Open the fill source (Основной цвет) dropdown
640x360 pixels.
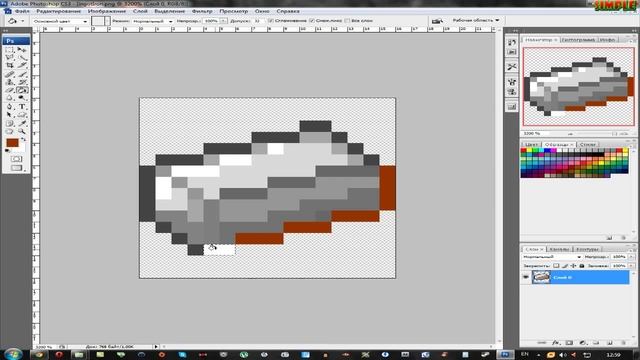click(60, 21)
